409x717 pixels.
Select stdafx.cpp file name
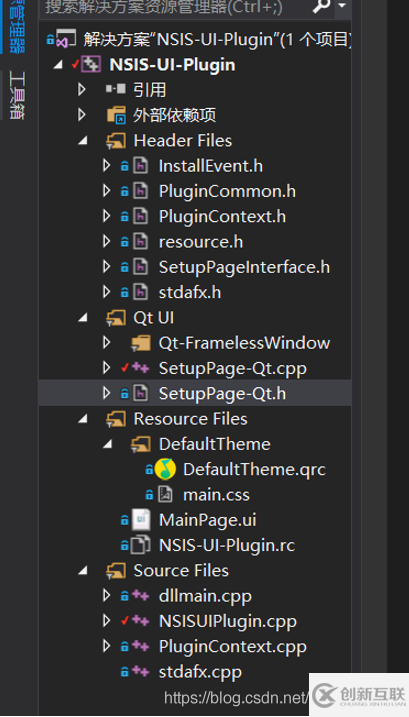tap(200, 672)
